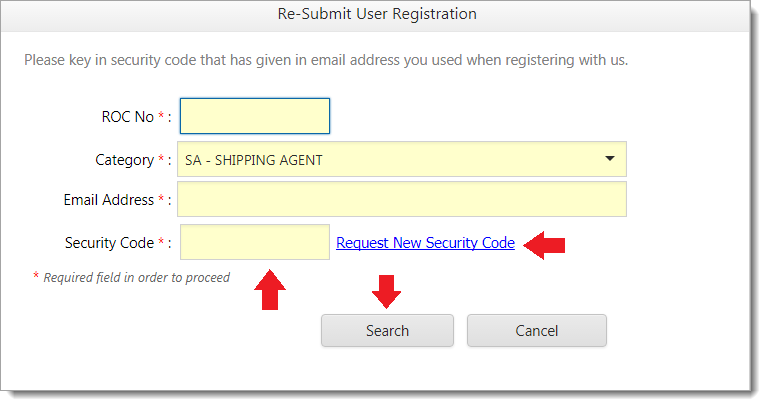Click into the Security Code field
This screenshot has width=766, height=406.
click(254, 242)
